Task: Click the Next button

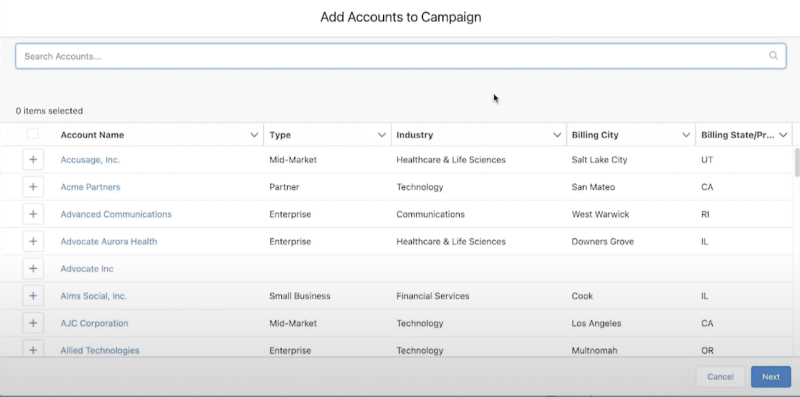Action: point(770,377)
